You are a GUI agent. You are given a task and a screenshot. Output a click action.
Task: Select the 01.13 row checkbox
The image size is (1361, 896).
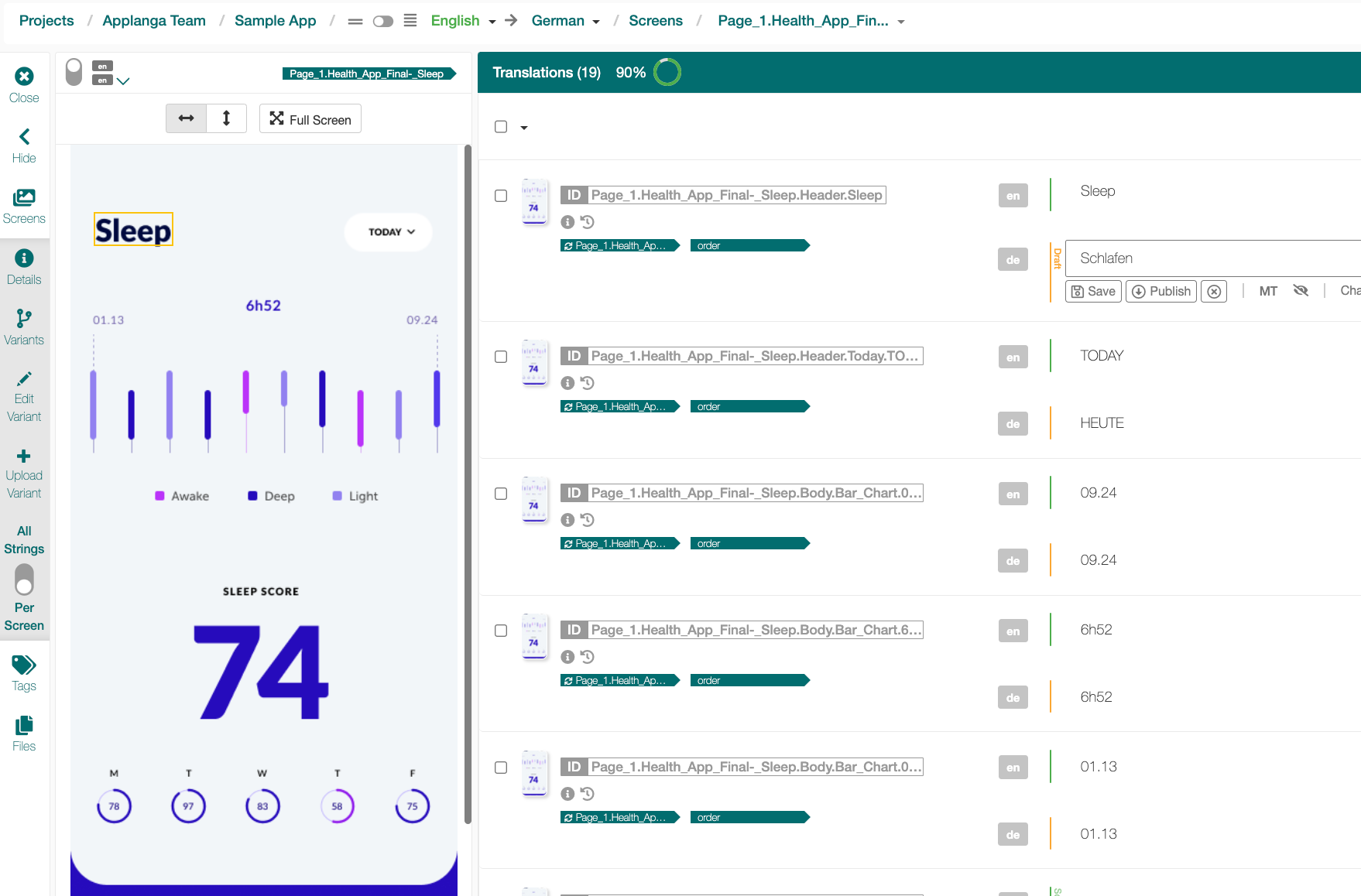click(501, 768)
